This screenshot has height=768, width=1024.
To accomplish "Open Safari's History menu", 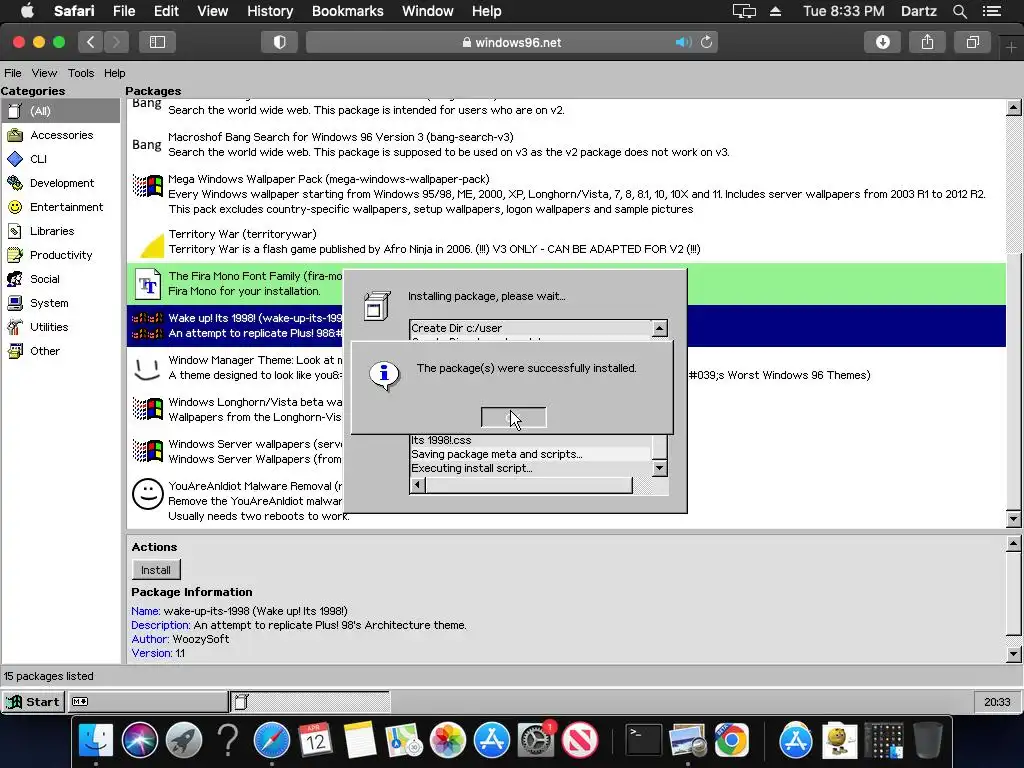I will point(270,11).
